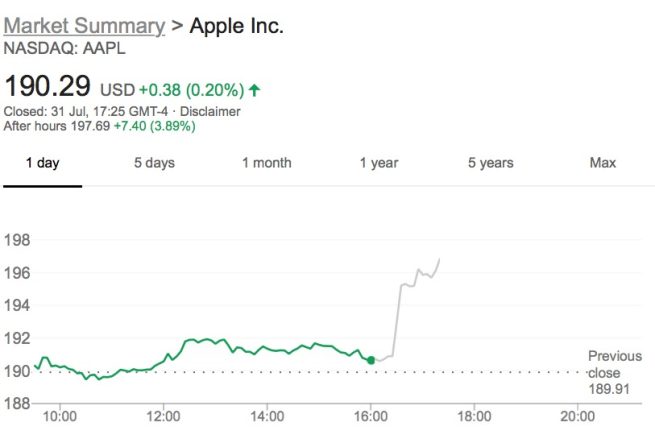Open the Market Summary link
This screenshot has width=655, height=443.
[84, 25]
